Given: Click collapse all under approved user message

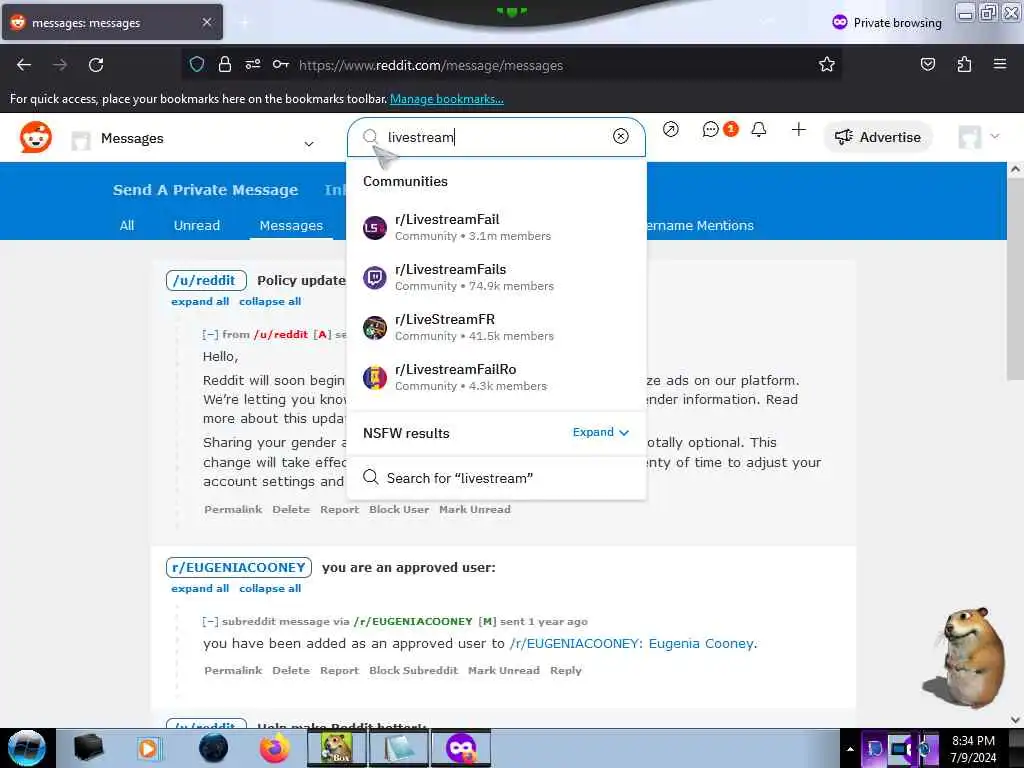Looking at the screenshot, I should 270,588.
